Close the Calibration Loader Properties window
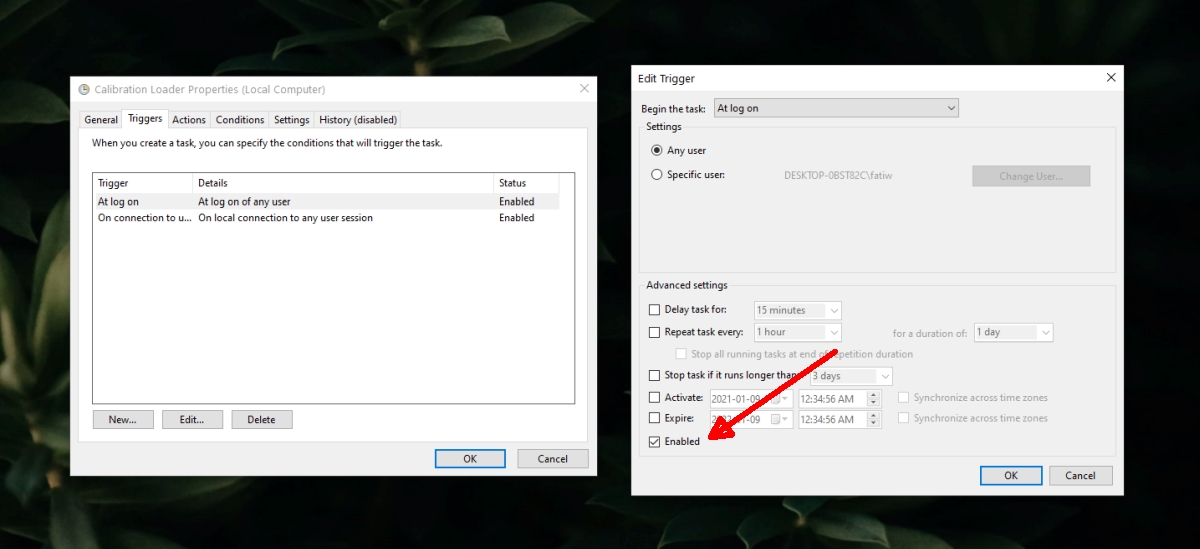The height and width of the screenshot is (549, 1200). (x=584, y=89)
